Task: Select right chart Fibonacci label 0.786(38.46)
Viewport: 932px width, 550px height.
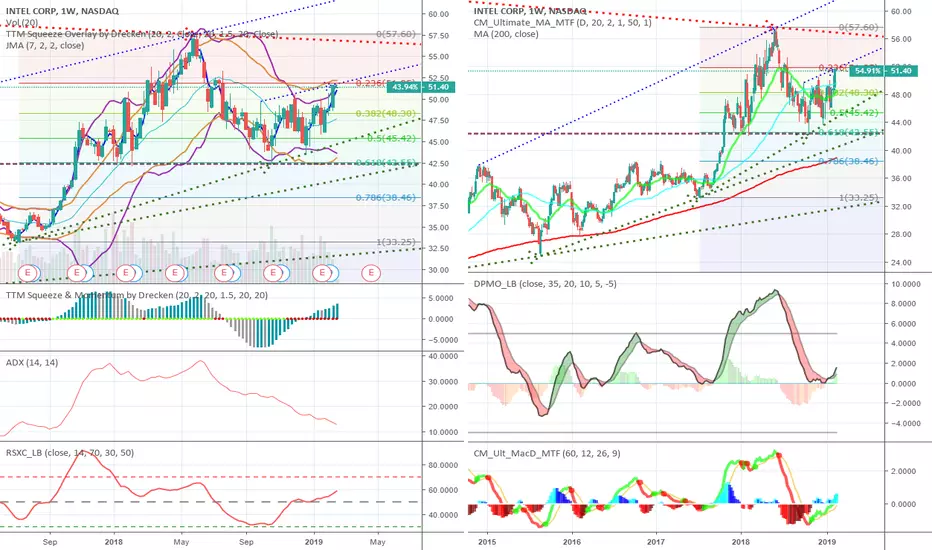Action: point(849,161)
